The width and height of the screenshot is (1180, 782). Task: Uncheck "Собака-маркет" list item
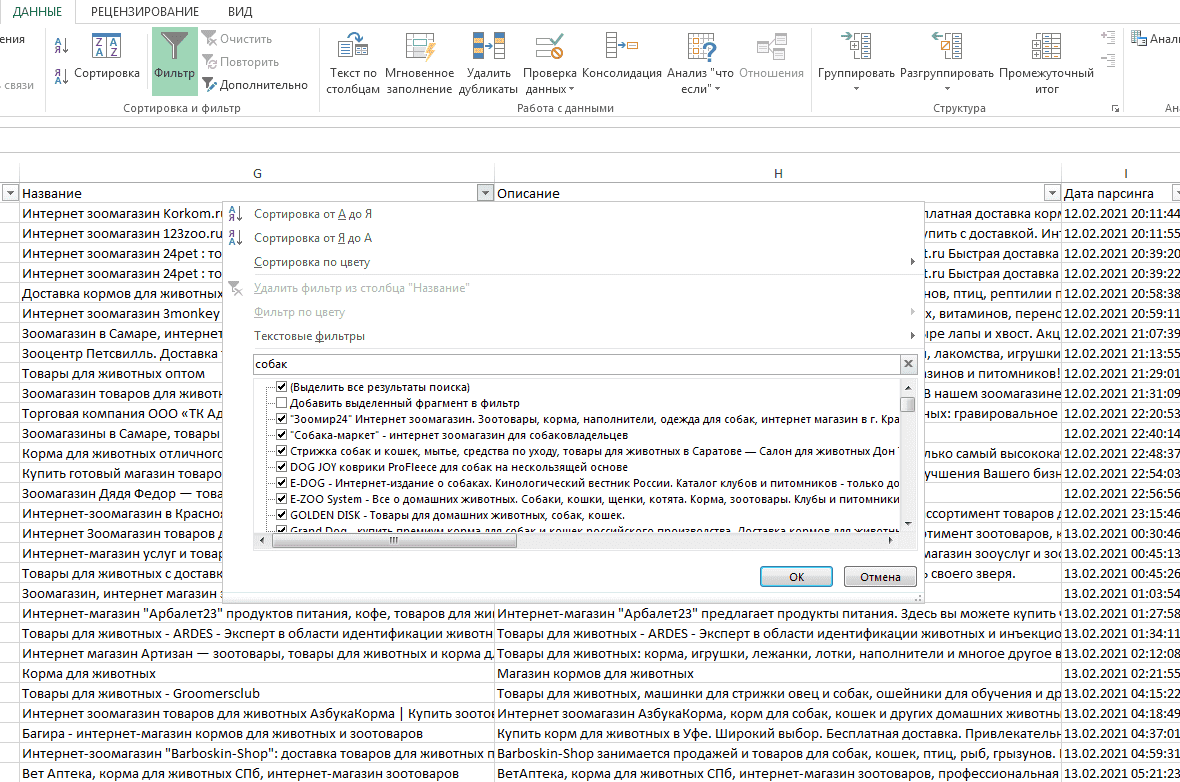tap(281, 435)
